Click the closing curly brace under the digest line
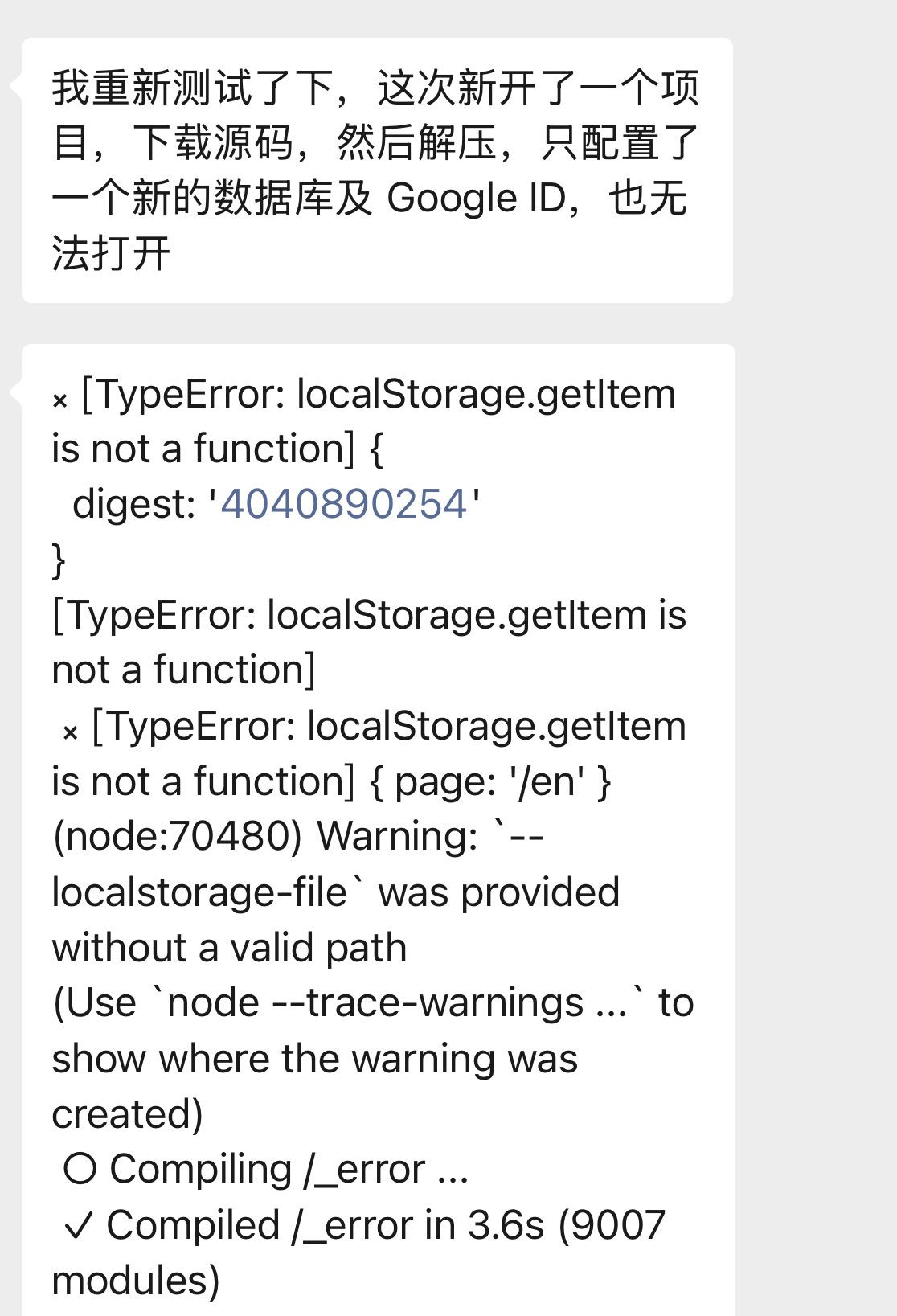 (x=58, y=560)
